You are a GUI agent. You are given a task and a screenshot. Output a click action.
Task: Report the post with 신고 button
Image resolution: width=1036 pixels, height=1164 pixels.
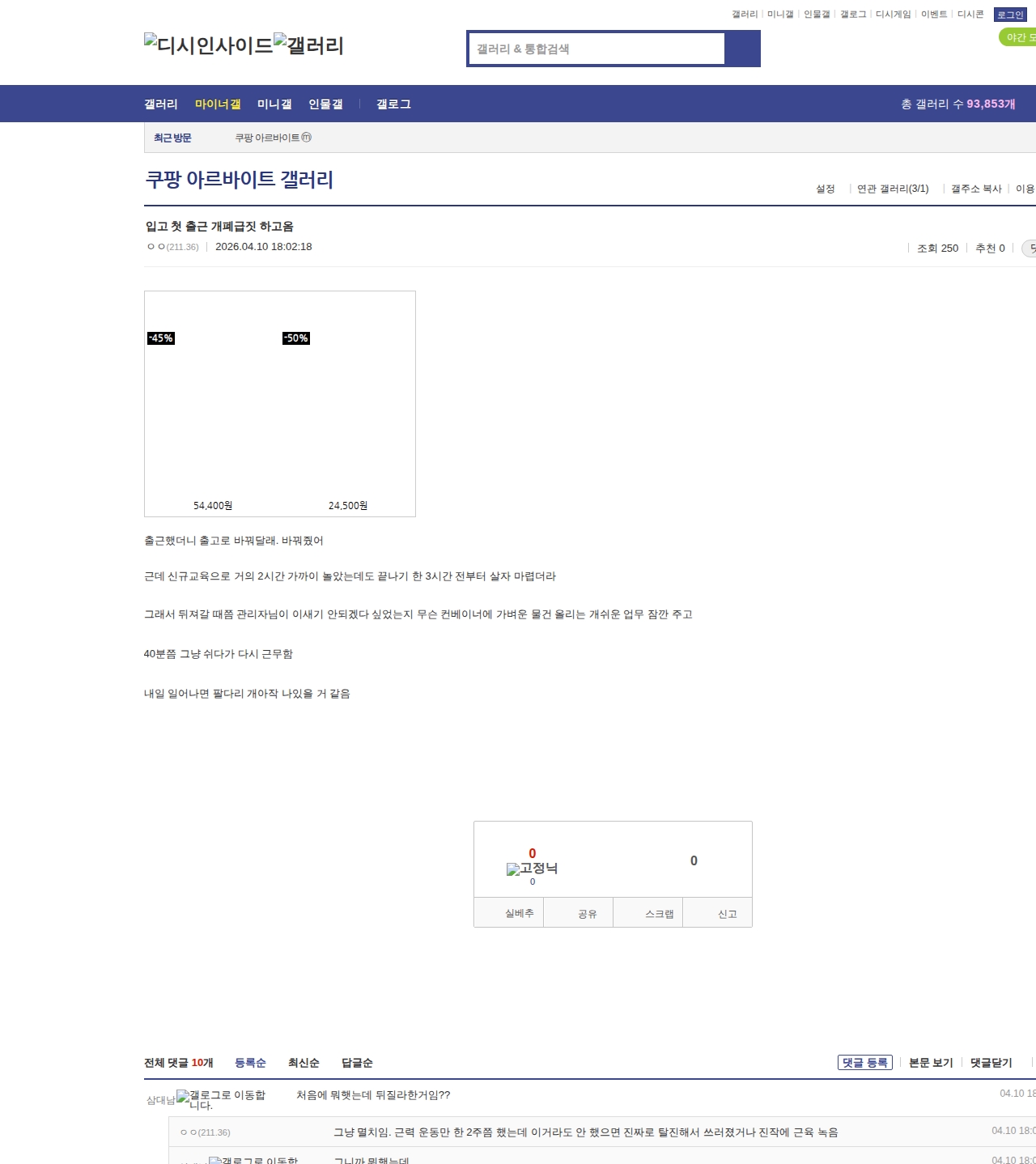click(727, 914)
